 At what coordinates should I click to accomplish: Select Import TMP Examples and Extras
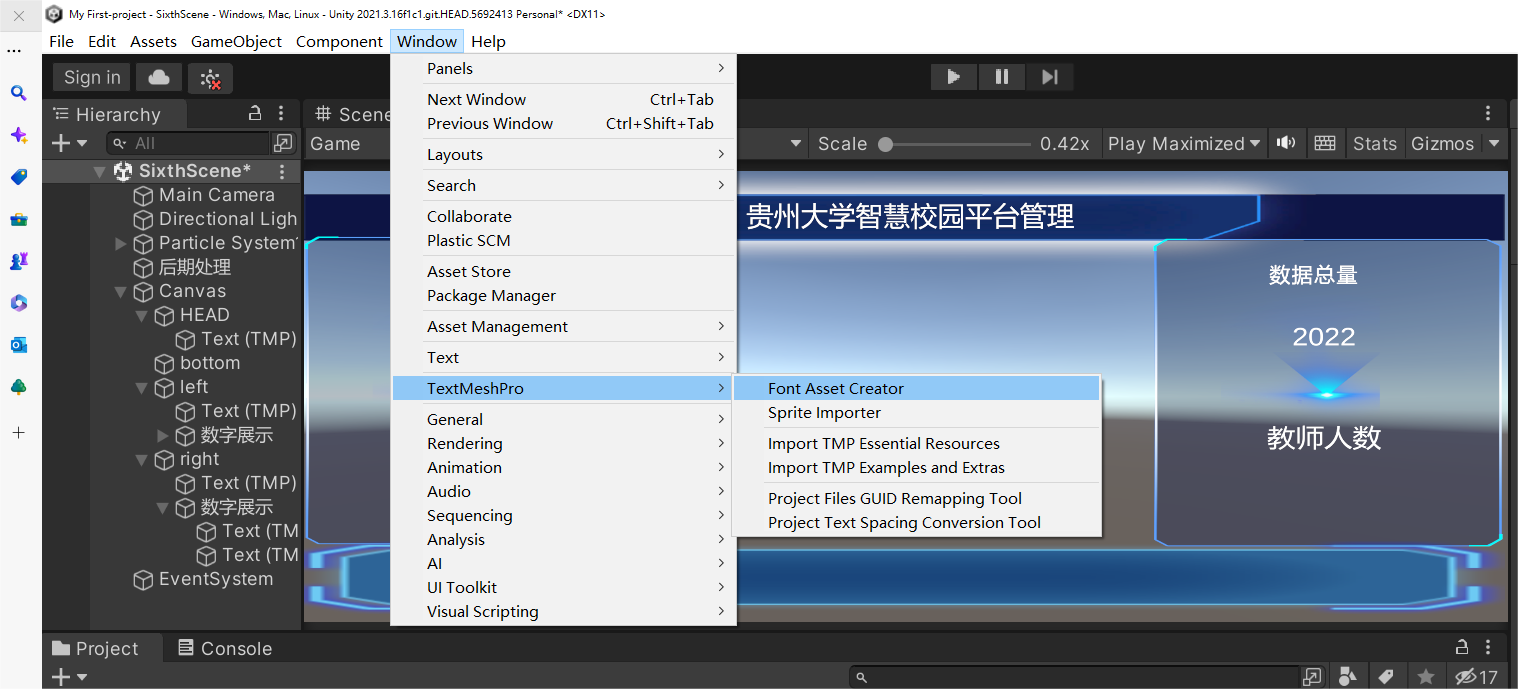pyautogui.click(x=916, y=467)
